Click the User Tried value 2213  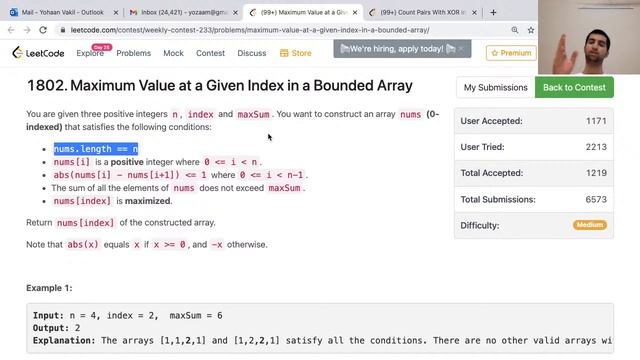click(x=596, y=147)
